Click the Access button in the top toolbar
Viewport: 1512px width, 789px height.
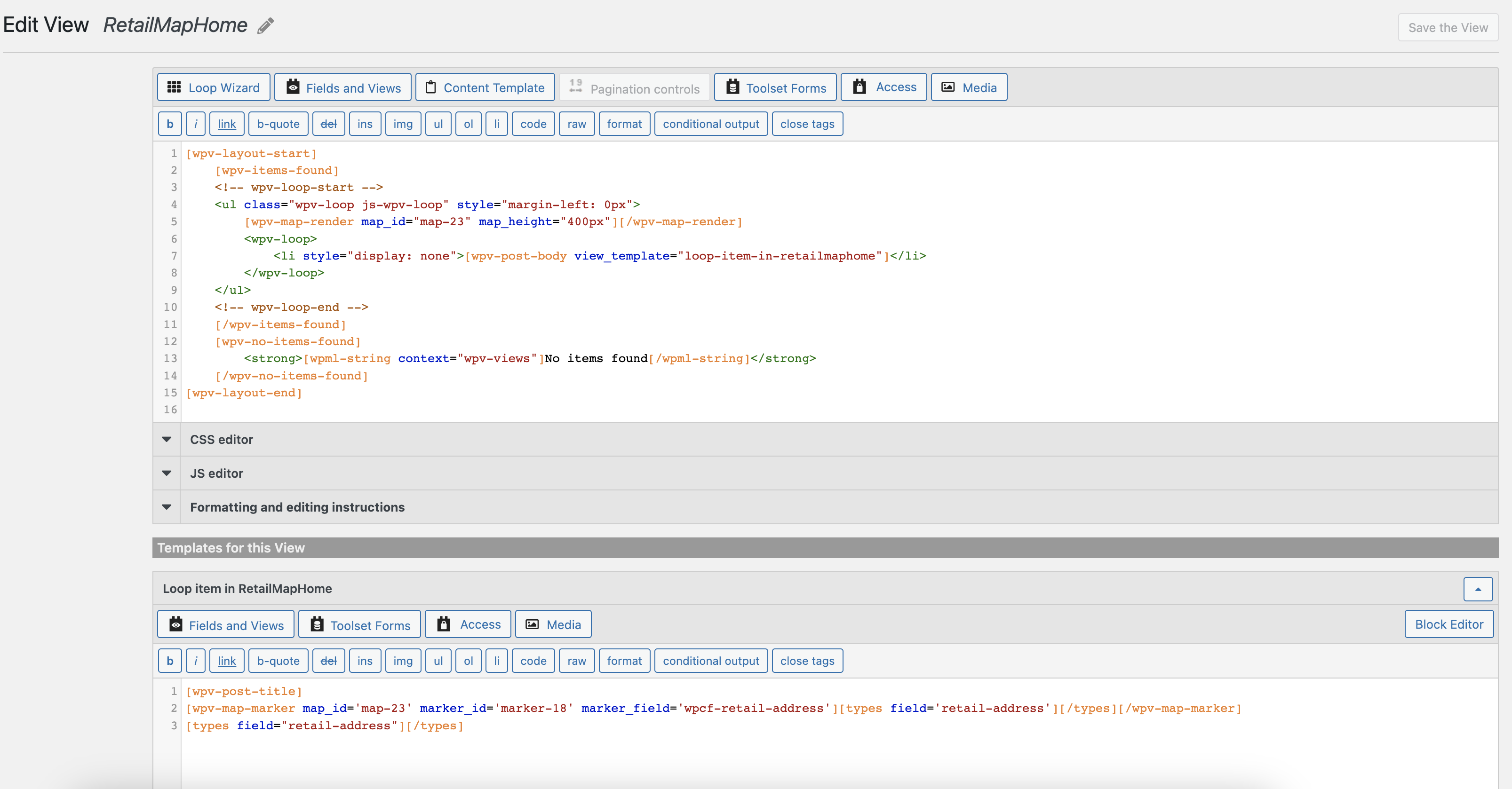pyautogui.click(x=884, y=87)
